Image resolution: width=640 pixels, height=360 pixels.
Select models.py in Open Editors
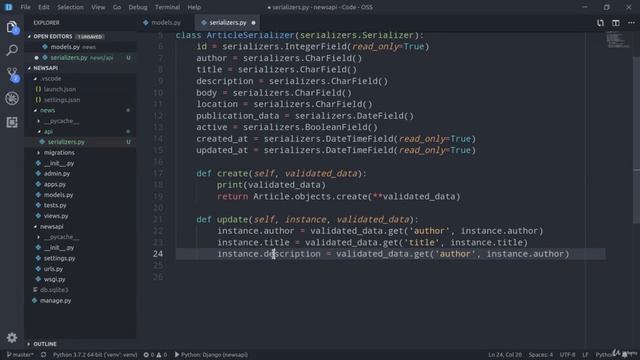coord(80,47)
